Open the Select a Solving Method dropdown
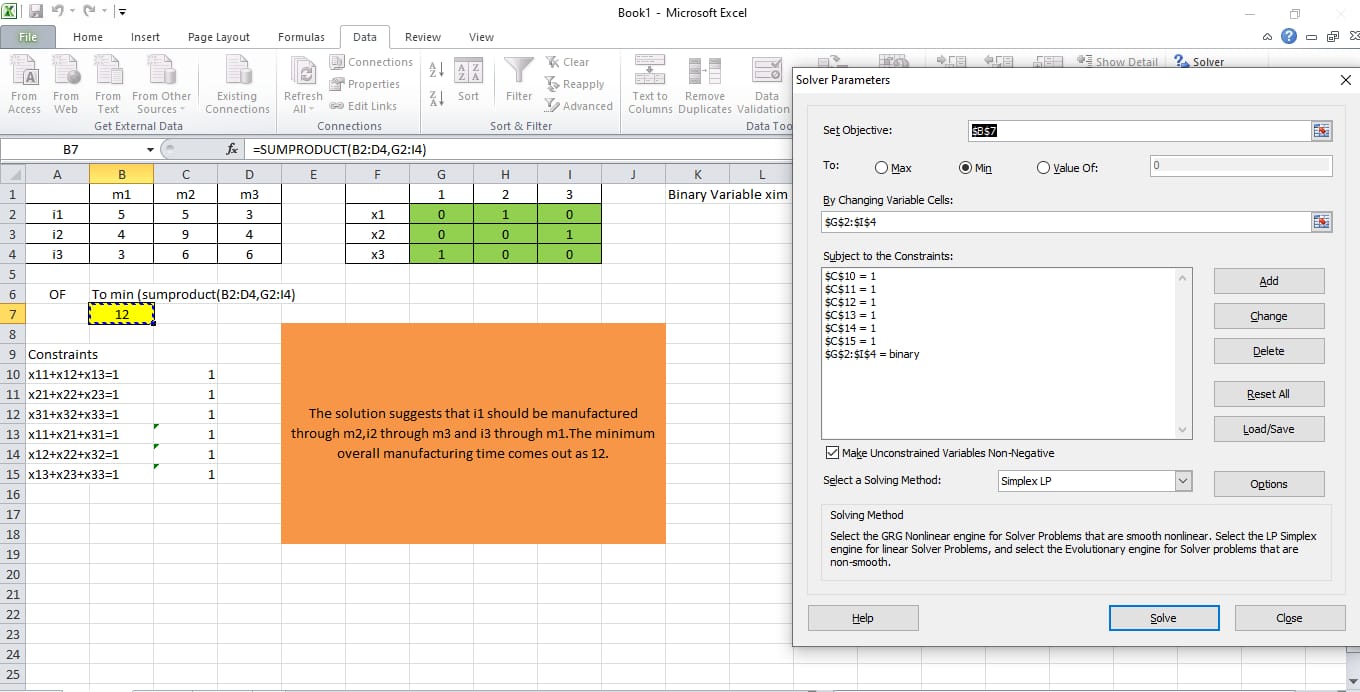Image resolution: width=1360 pixels, height=692 pixels. pos(1183,481)
